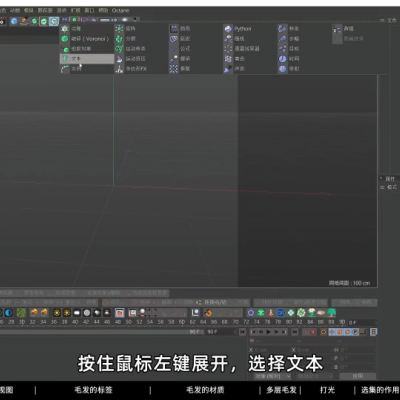This screenshot has height=400, width=400.
Task: Click the 重置效果器 icon
Action: 228,49
